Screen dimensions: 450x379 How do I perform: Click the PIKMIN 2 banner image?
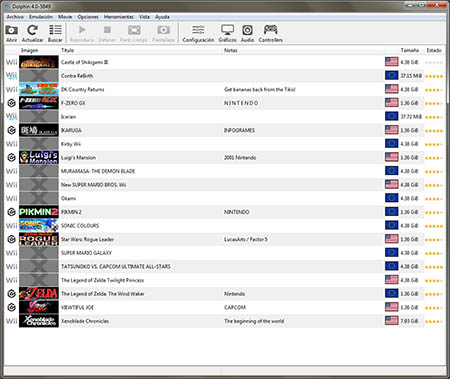[39, 212]
